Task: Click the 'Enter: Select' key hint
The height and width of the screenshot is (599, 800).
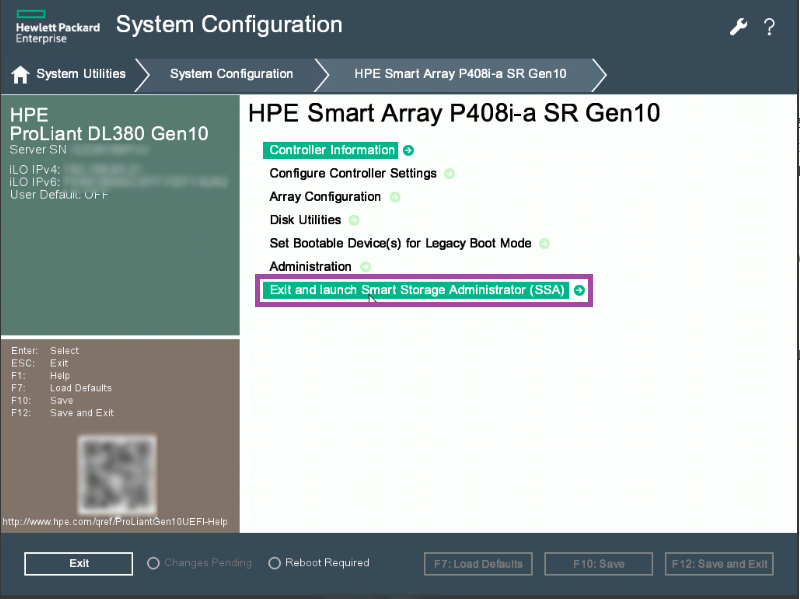Action: pos(45,351)
